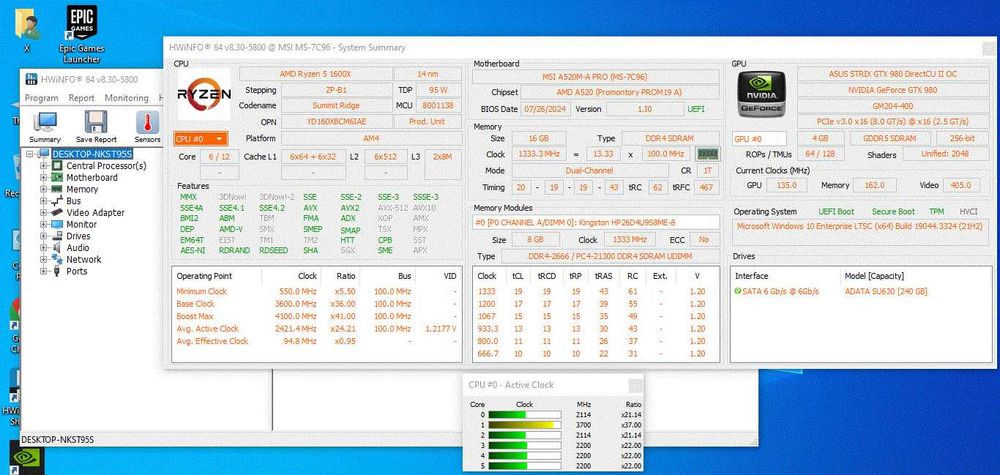1000x475 pixels.
Task: Click the green memory module icon button
Action: click(707, 154)
